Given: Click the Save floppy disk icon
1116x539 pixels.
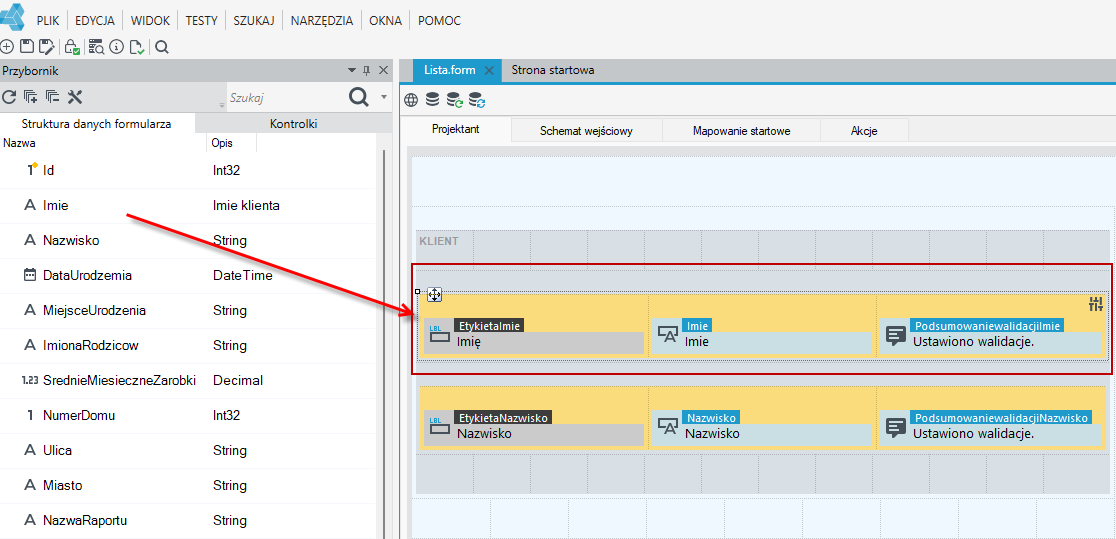Looking at the screenshot, I should (x=26, y=47).
